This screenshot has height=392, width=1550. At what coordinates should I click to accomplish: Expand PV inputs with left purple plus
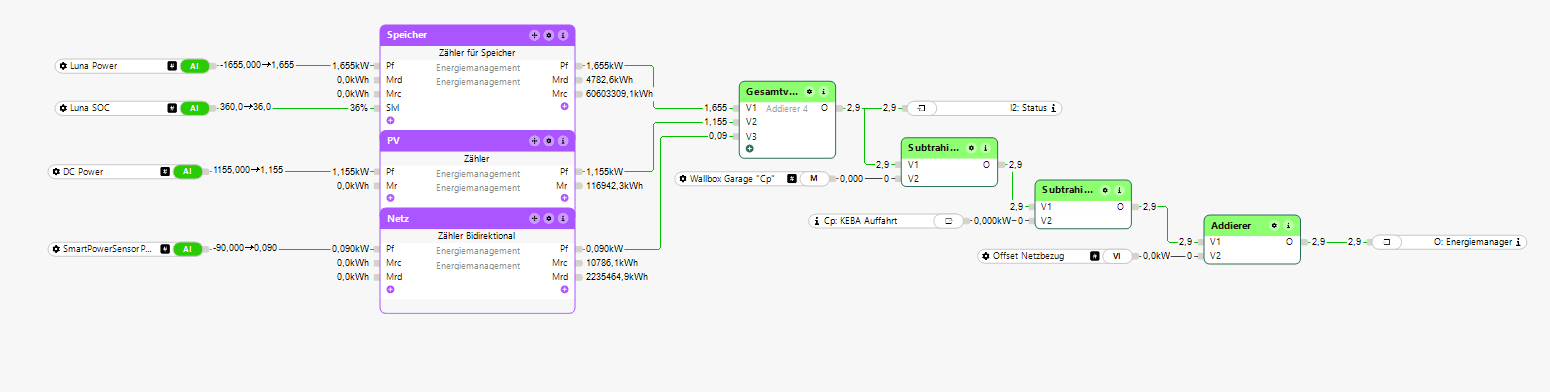[x=390, y=198]
